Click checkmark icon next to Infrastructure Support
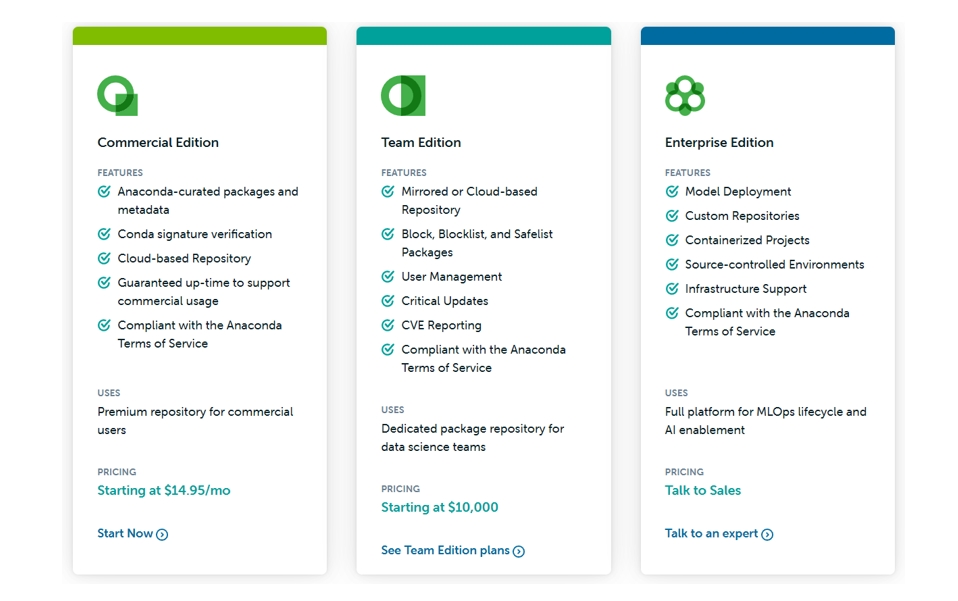The width and height of the screenshot is (958, 601). click(x=672, y=289)
